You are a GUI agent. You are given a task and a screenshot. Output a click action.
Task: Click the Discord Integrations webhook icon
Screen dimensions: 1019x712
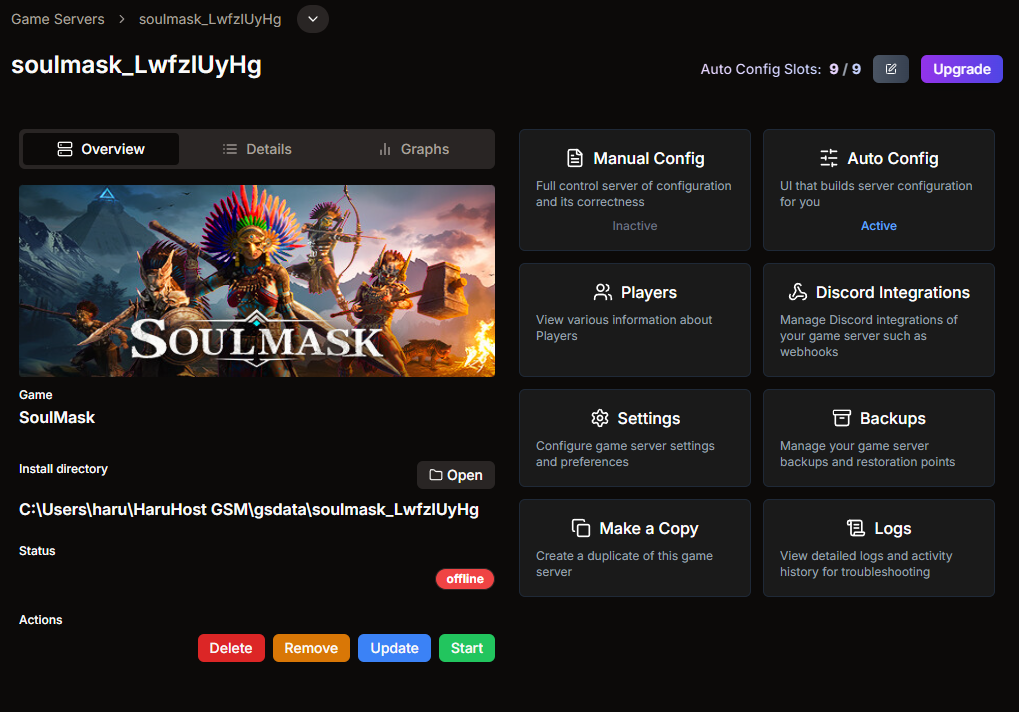click(797, 292)
